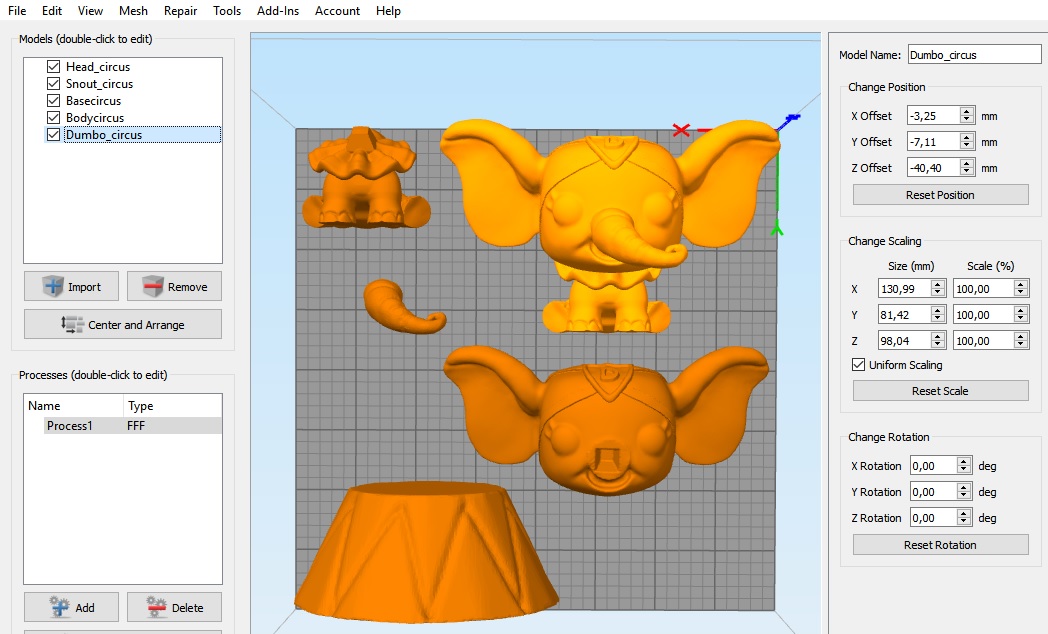Click the Delete process button
The height and width of the screenshot is (634, 1048).
174,607
